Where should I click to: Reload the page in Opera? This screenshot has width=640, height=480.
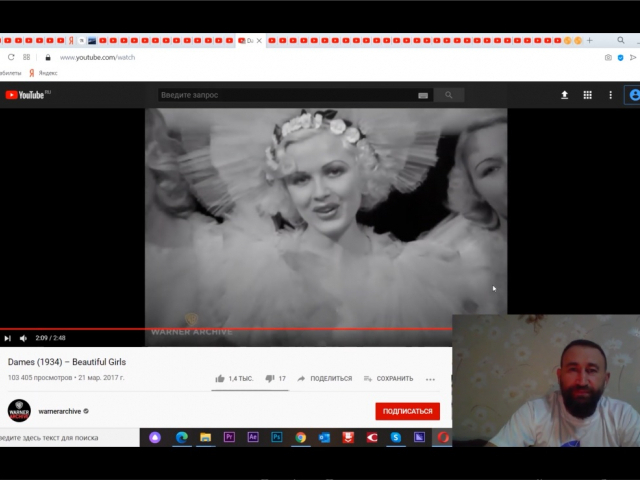tap(11, 57)
